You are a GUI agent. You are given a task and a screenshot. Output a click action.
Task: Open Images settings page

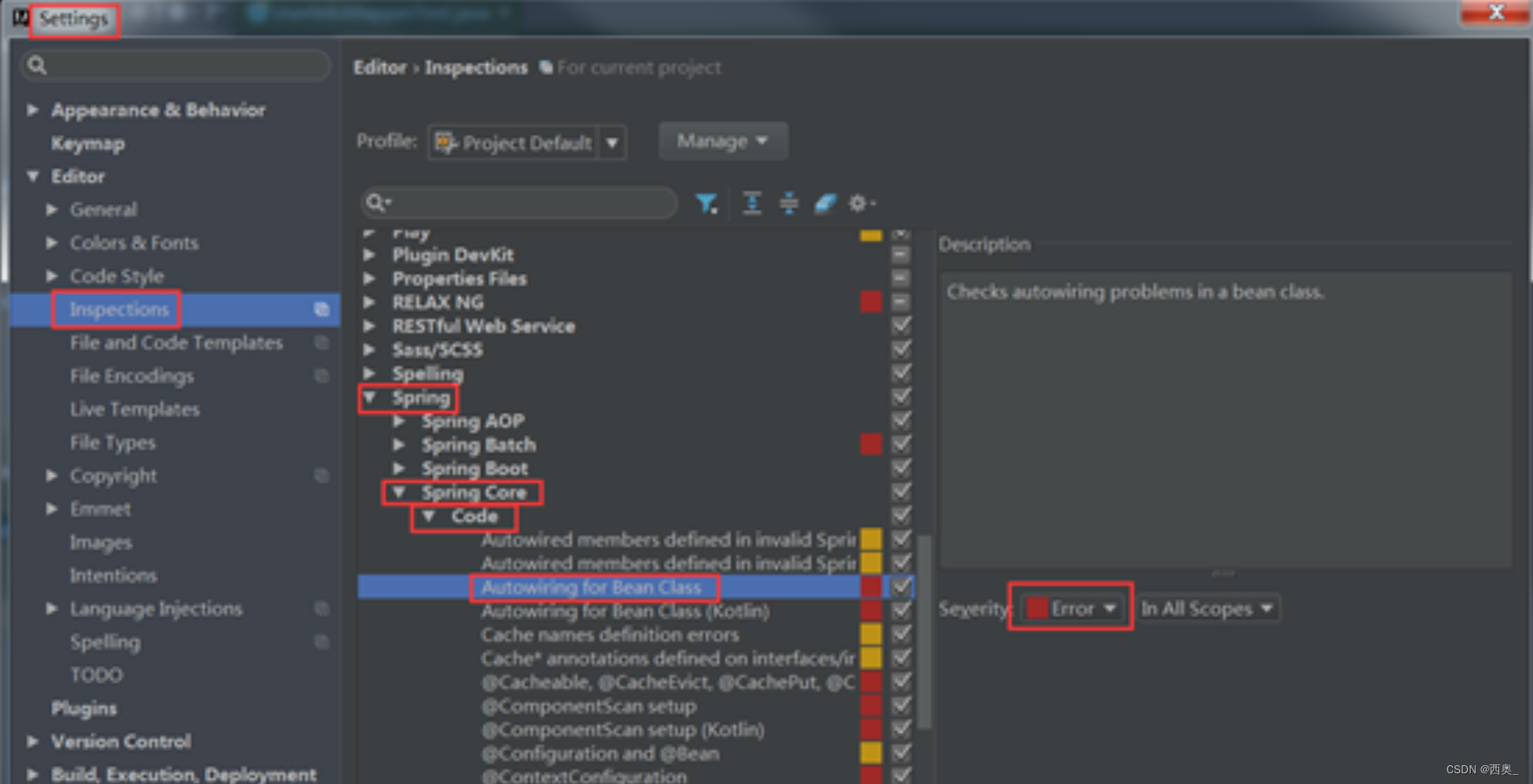101,543
